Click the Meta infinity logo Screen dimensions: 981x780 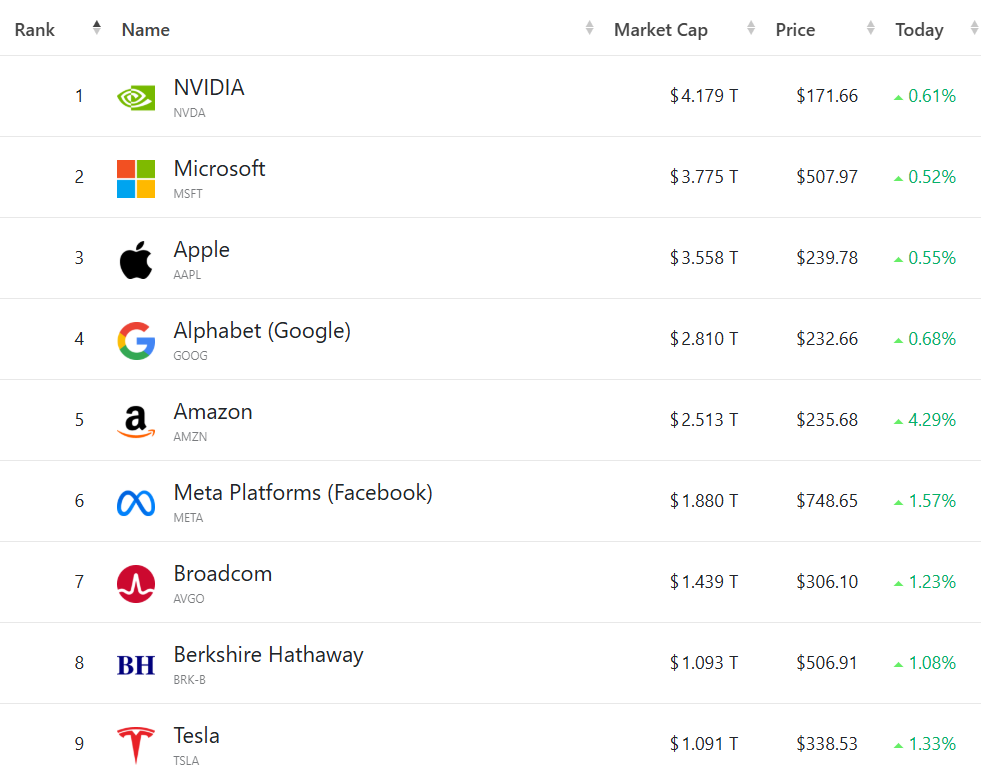[x=136, y=503]
